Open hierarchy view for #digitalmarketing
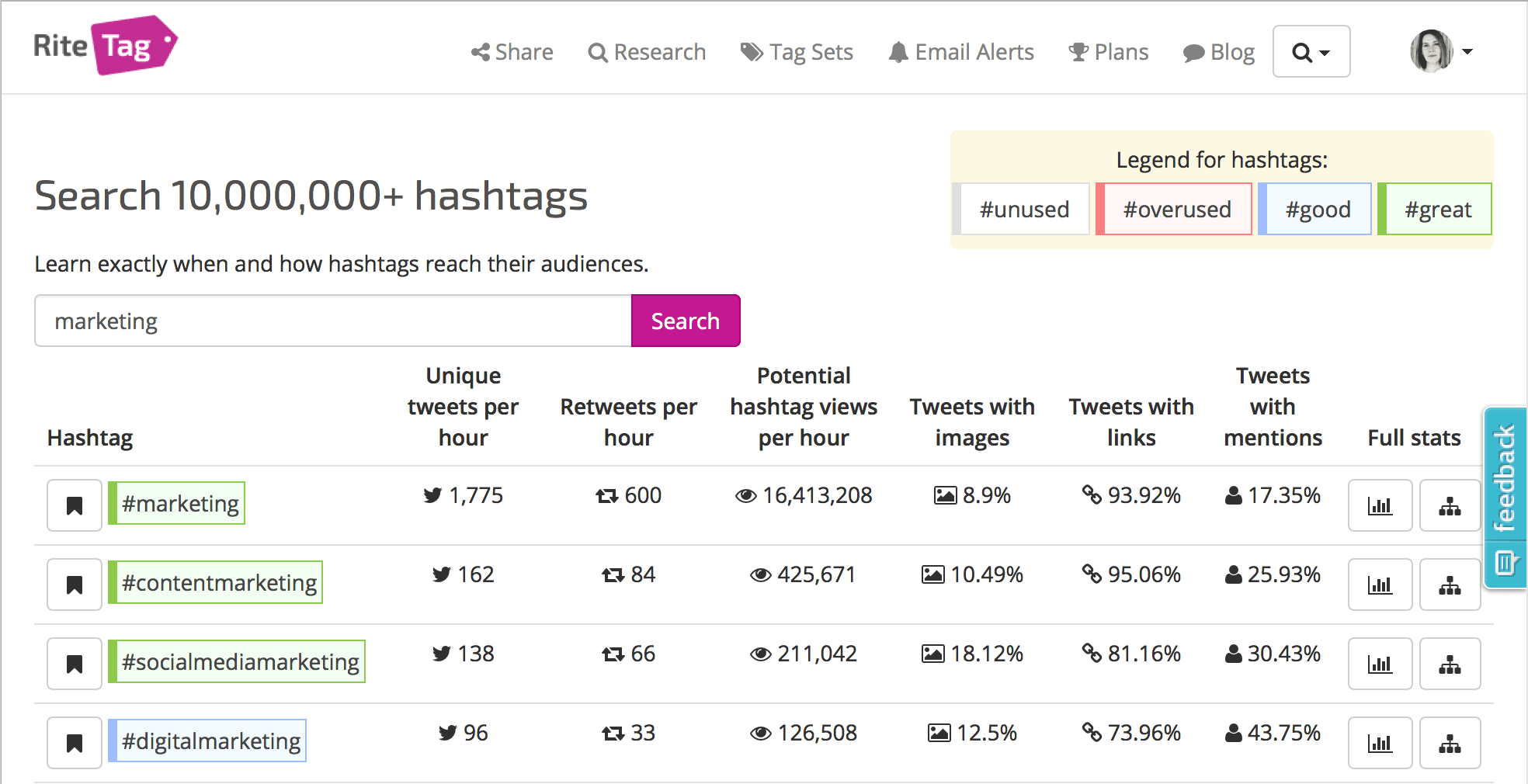This screenshot has width=1528, height=784. click(1450, 744)
